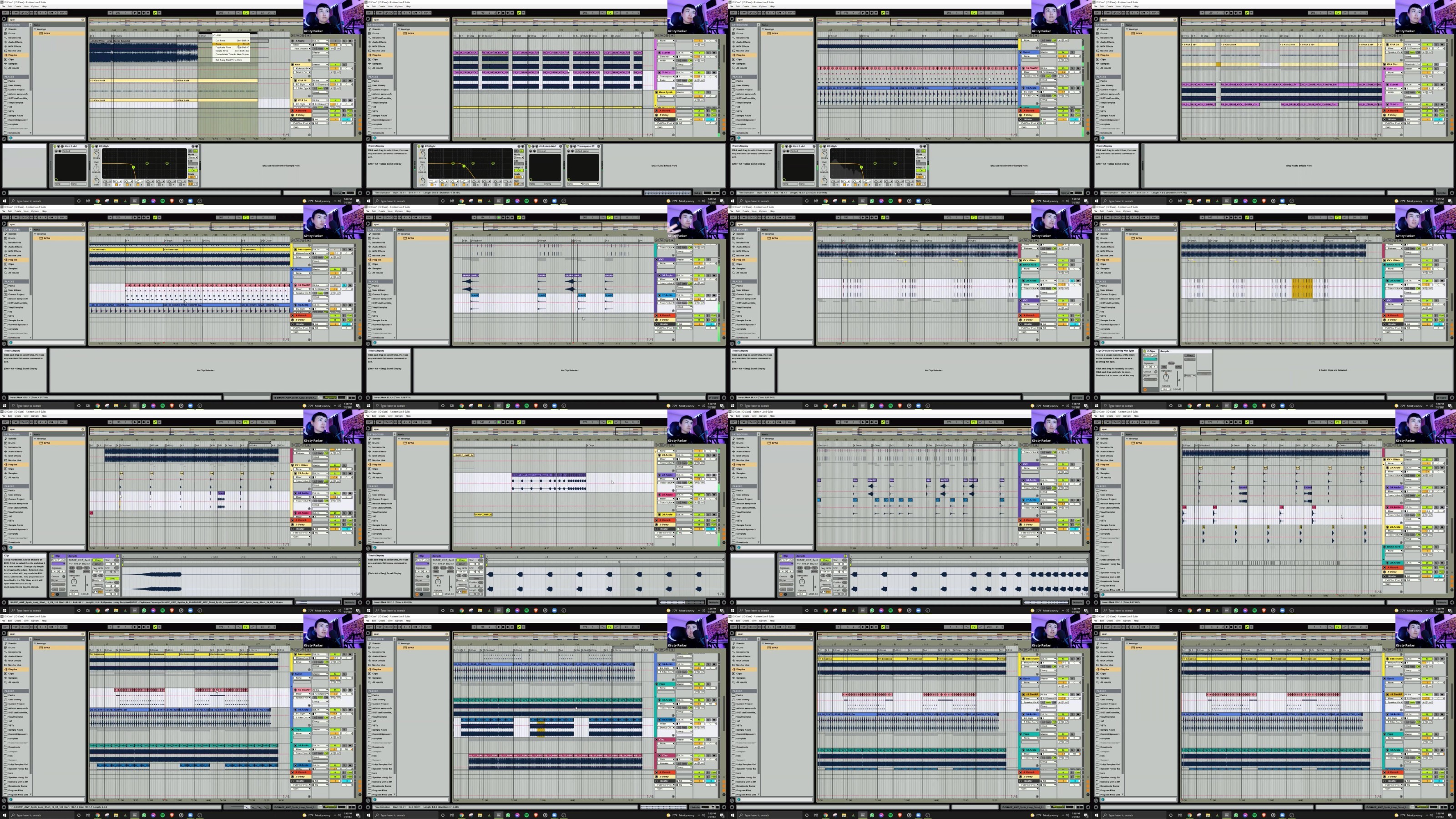Image resolution: width=1456 pixels, height=819 pixels.
Task: Toggle the green Loop switch, Copy-menu frame
Action: pyautogui.click(x=246, y=13)
